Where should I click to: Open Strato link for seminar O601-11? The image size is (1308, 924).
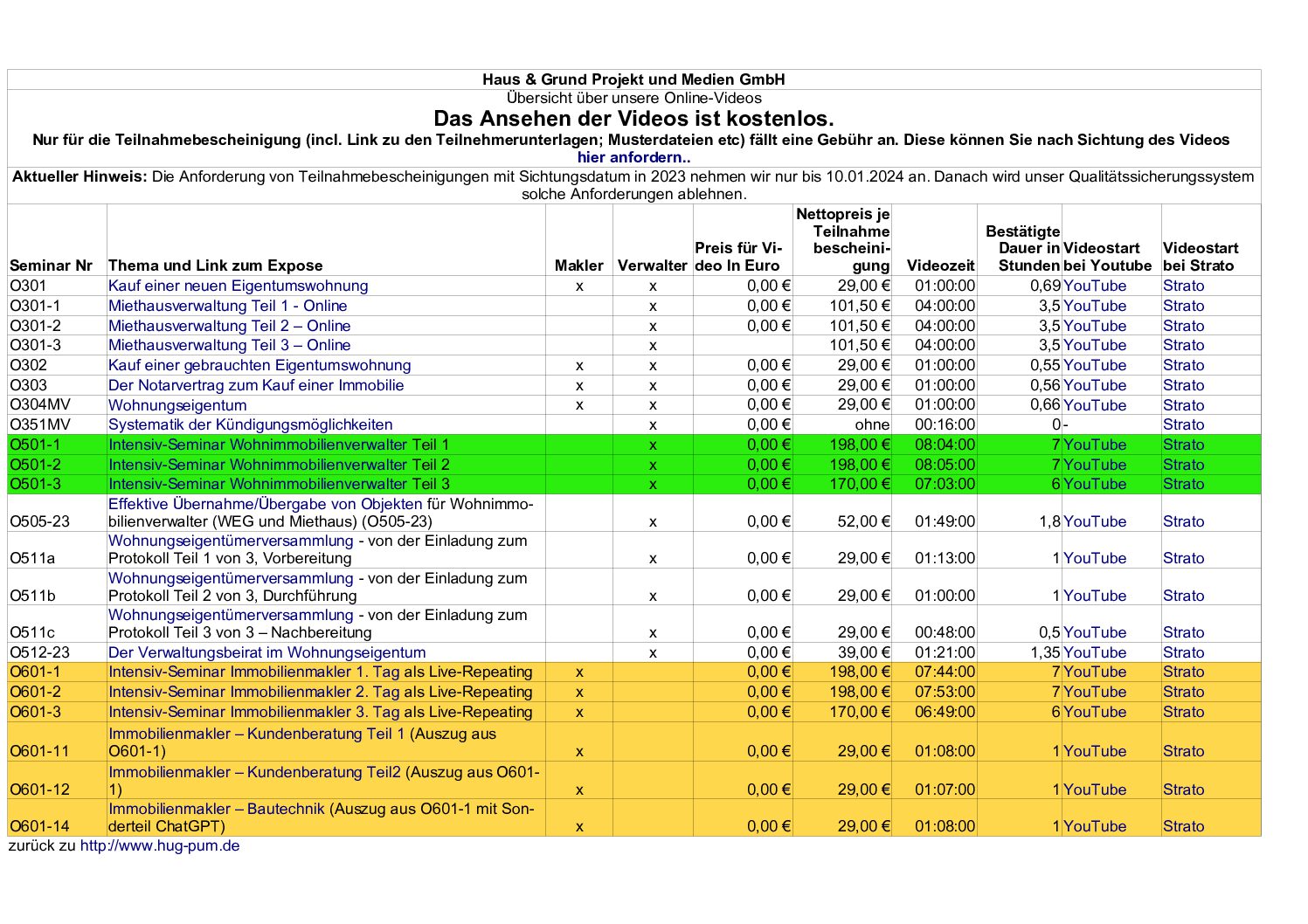coord(1184,751)
